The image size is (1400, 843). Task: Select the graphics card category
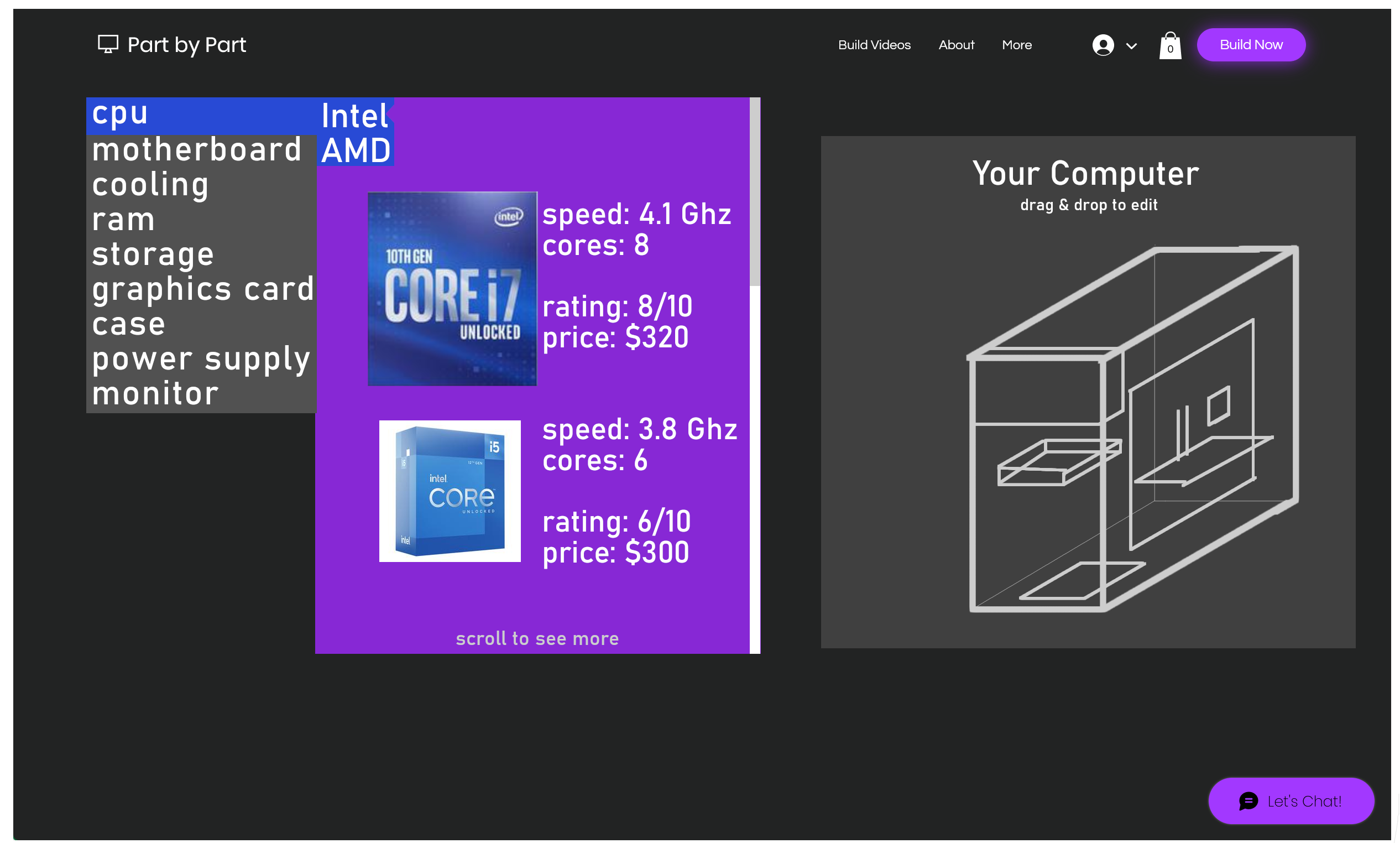[203, 289]
